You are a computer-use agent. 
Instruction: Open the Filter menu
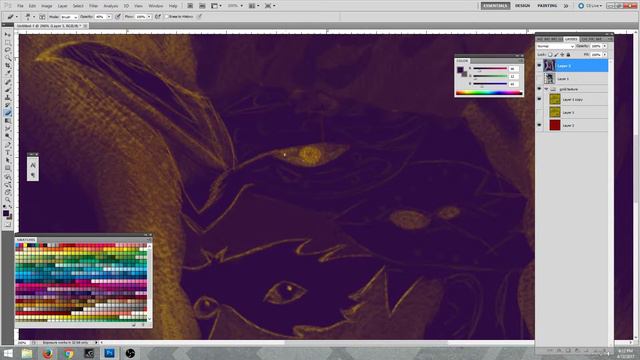tap(93, 6)
